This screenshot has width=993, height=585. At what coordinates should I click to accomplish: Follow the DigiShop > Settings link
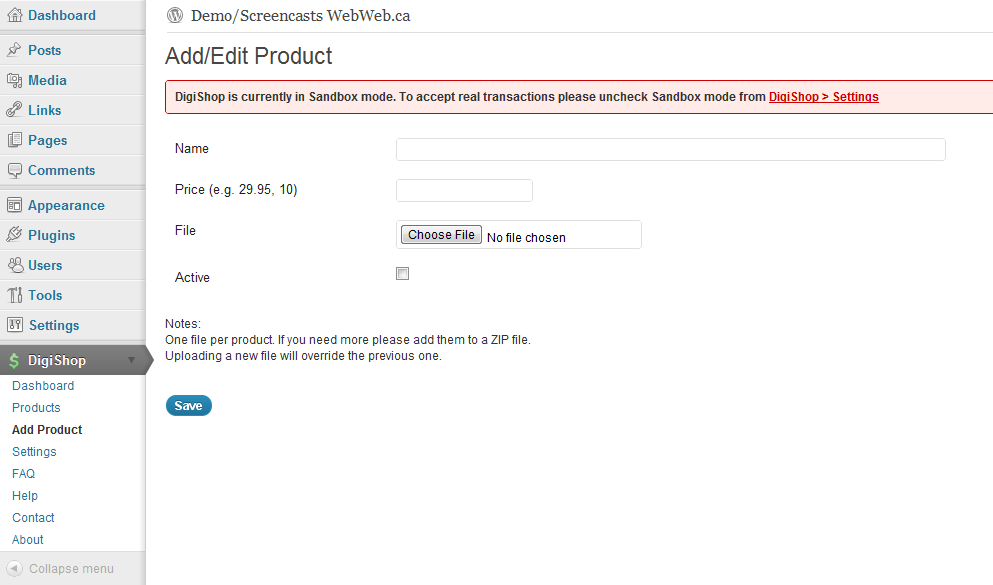[823, 97]
